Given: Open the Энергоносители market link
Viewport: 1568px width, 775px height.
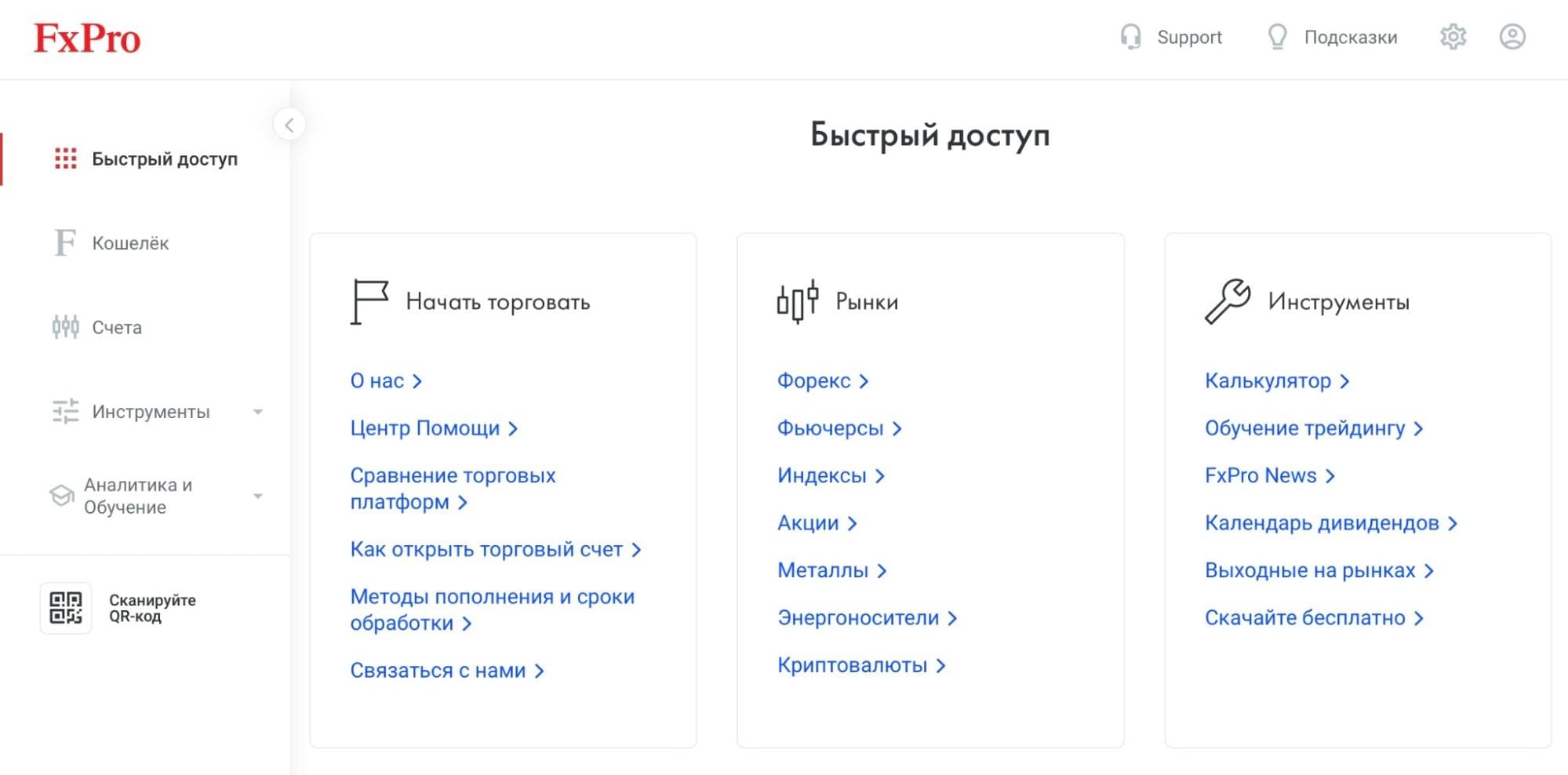Looking at the screenshot, I should click(x=867, y=618).
